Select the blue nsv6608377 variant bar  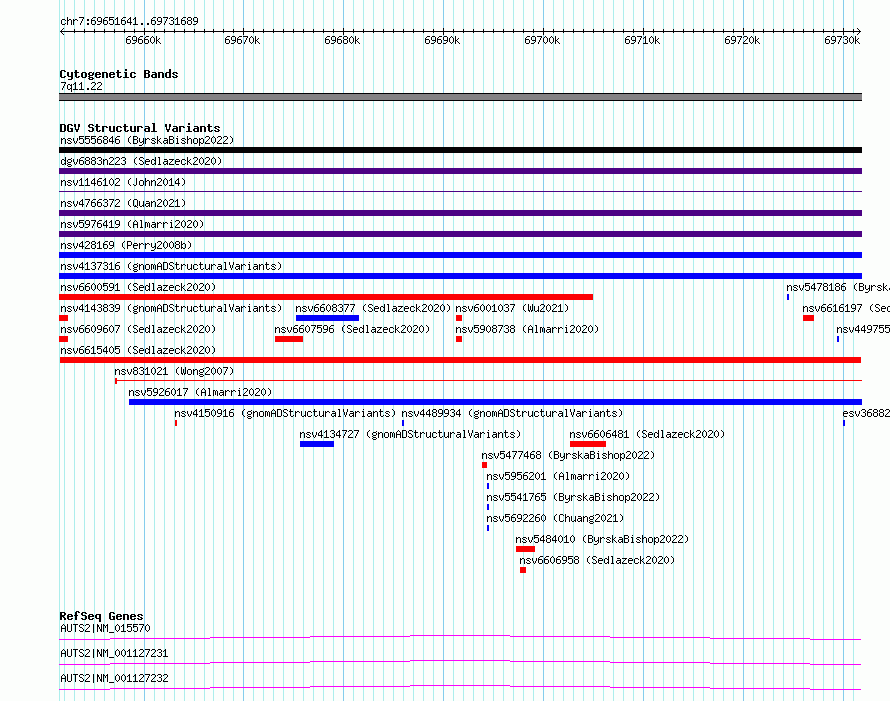(327, 318)
